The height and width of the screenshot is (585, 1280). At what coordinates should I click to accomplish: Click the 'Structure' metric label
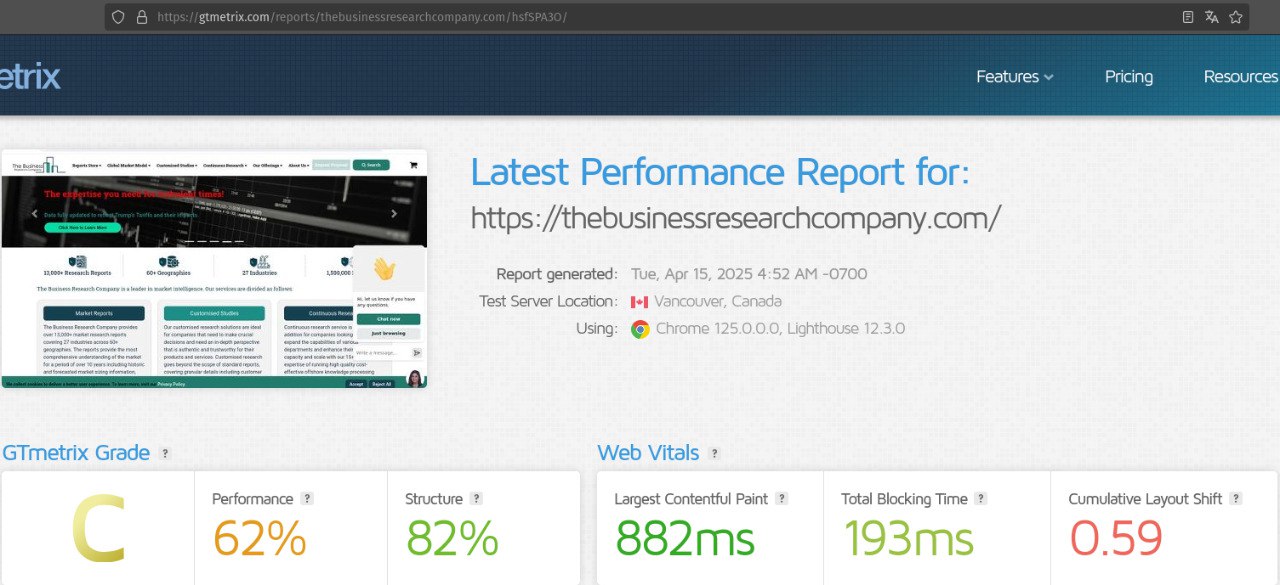tap(434, 499)
